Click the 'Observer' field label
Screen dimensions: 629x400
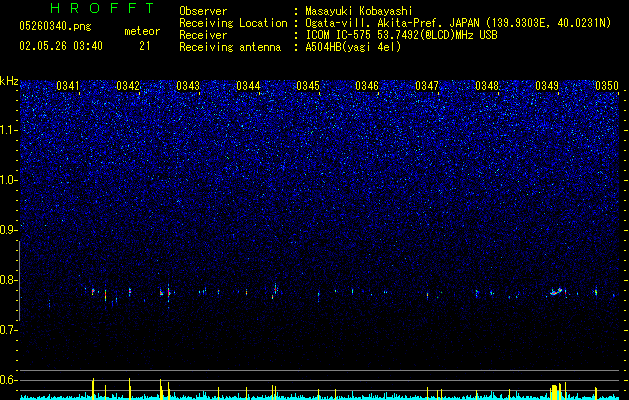203,11
